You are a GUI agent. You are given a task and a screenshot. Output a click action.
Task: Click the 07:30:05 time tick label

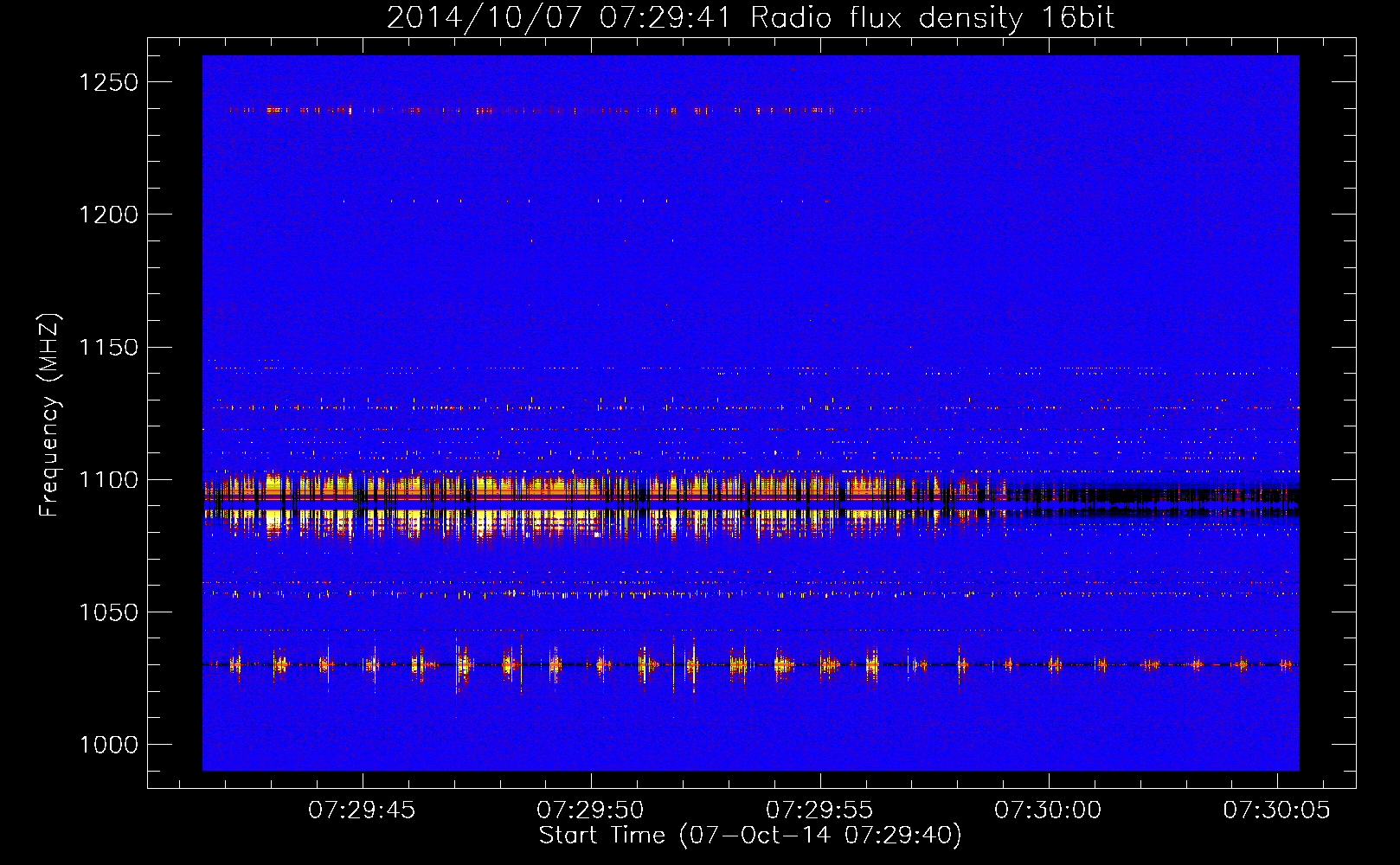[x=1276, y=811]
